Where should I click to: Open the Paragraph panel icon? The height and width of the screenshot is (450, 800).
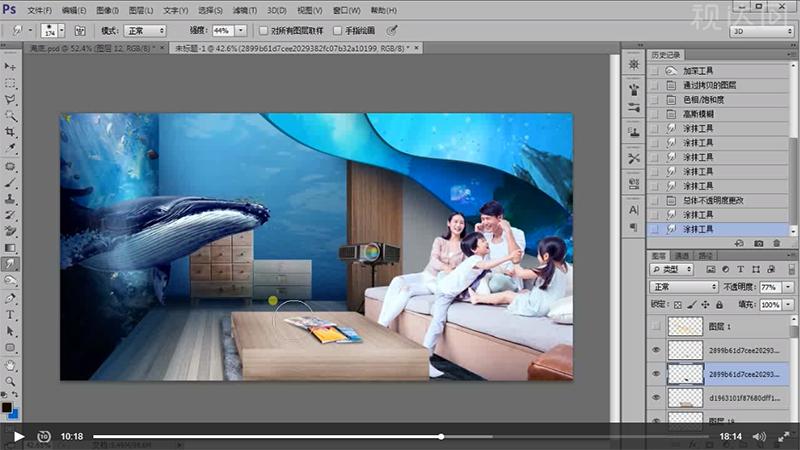[x=634, y=227]
